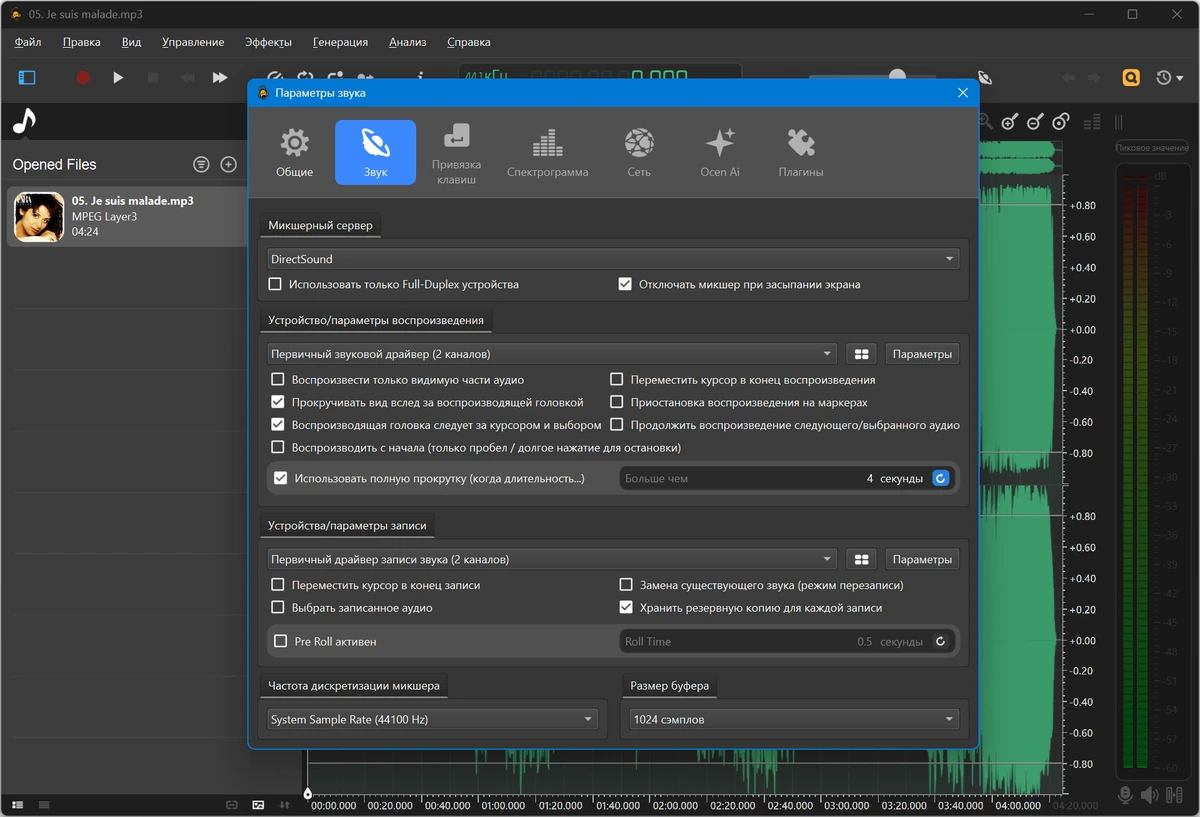Toggle the sidebar panel icon in toolbar
Viewport: 1200px width, 817px height.
[27, 77]
